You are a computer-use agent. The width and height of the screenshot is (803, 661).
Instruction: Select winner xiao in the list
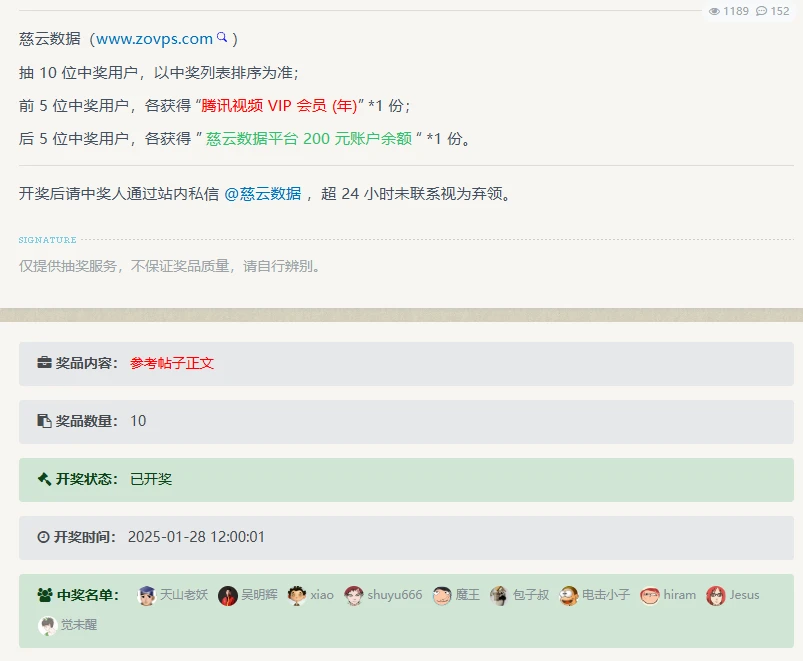(321, 595)
